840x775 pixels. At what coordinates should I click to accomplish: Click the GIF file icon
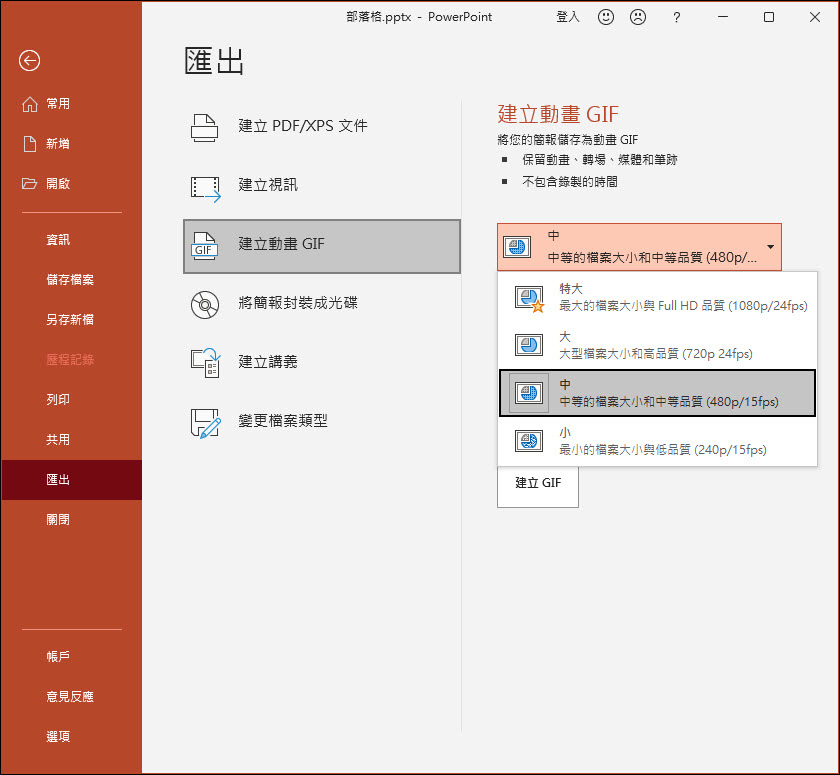point(205,246)
